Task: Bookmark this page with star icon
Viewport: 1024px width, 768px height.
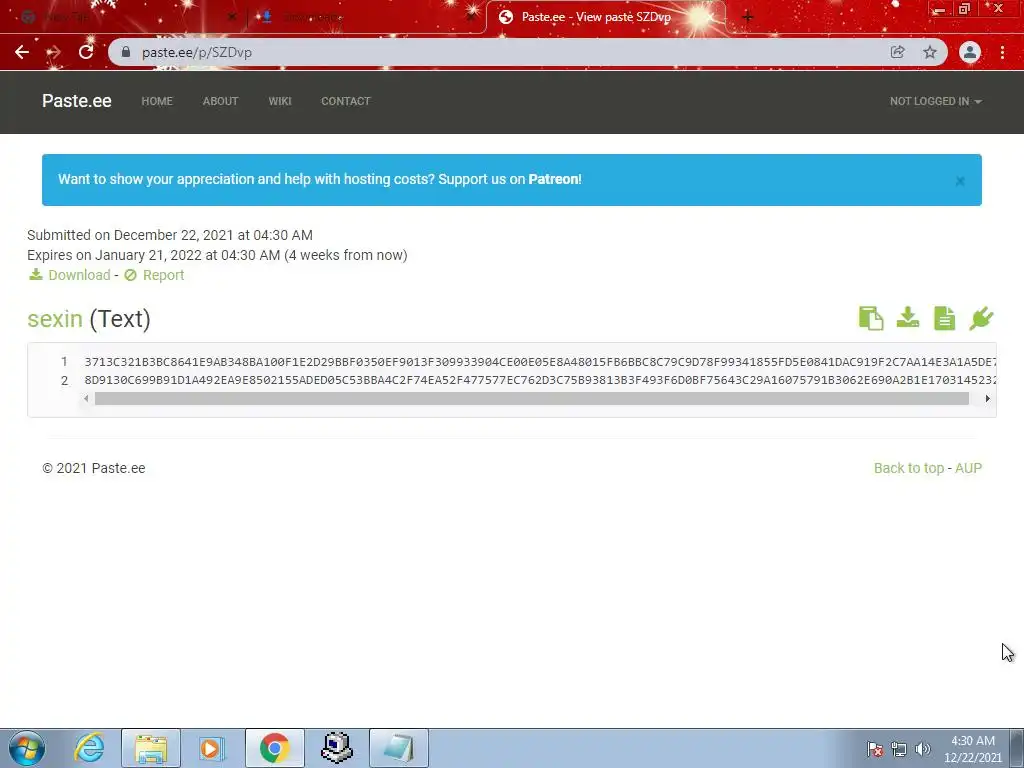Action: pos(930,52)
